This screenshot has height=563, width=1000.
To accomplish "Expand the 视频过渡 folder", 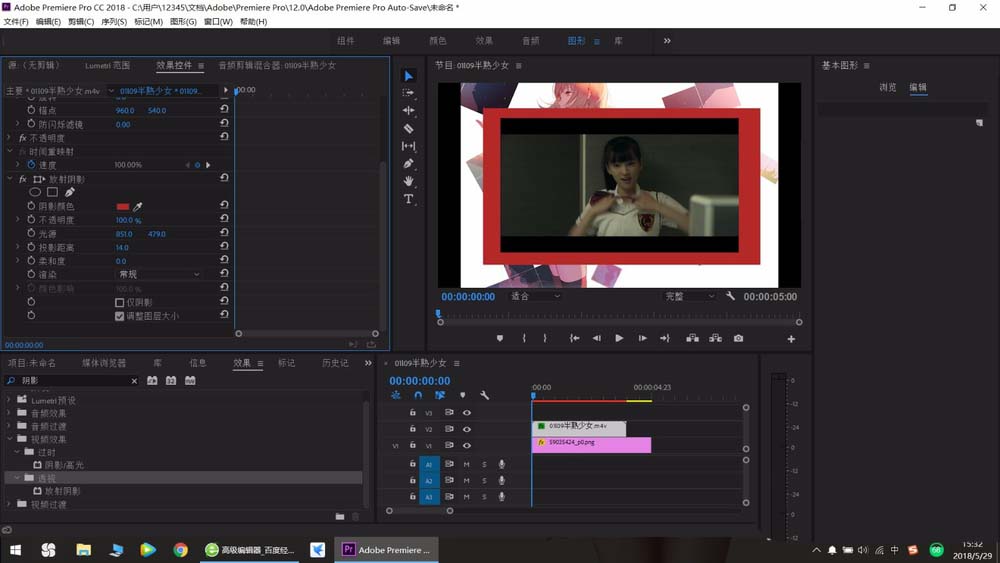I will pyautogui.click(x=9, y=504).
